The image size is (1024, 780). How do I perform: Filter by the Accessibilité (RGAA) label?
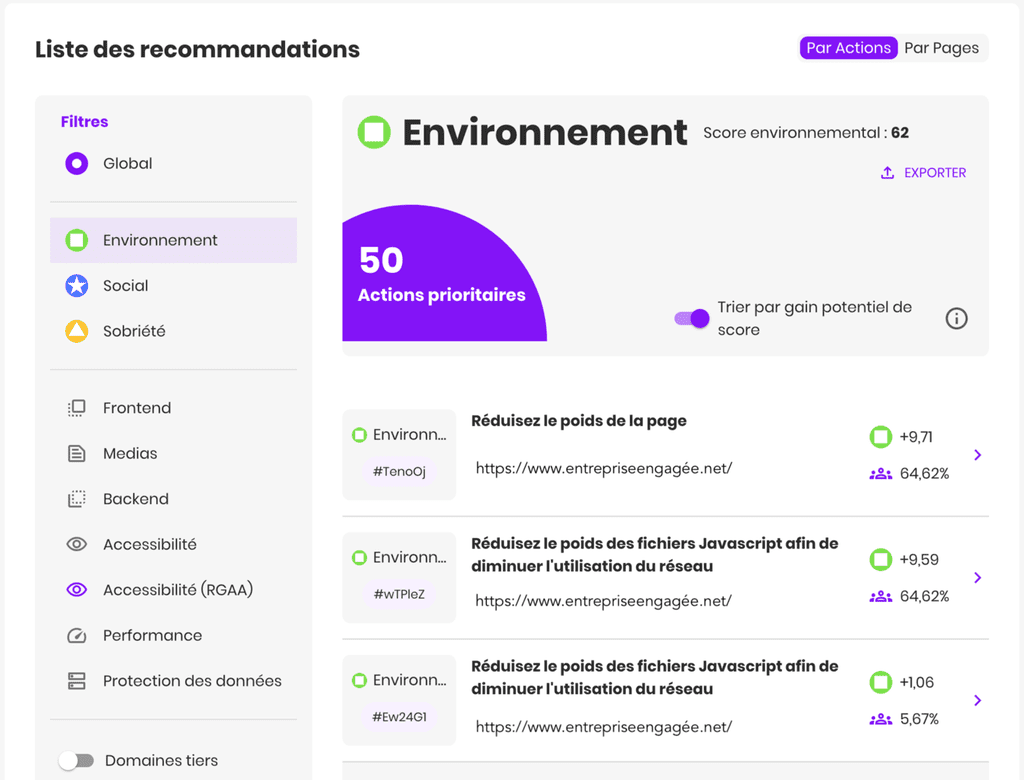[x=178, y=590]
